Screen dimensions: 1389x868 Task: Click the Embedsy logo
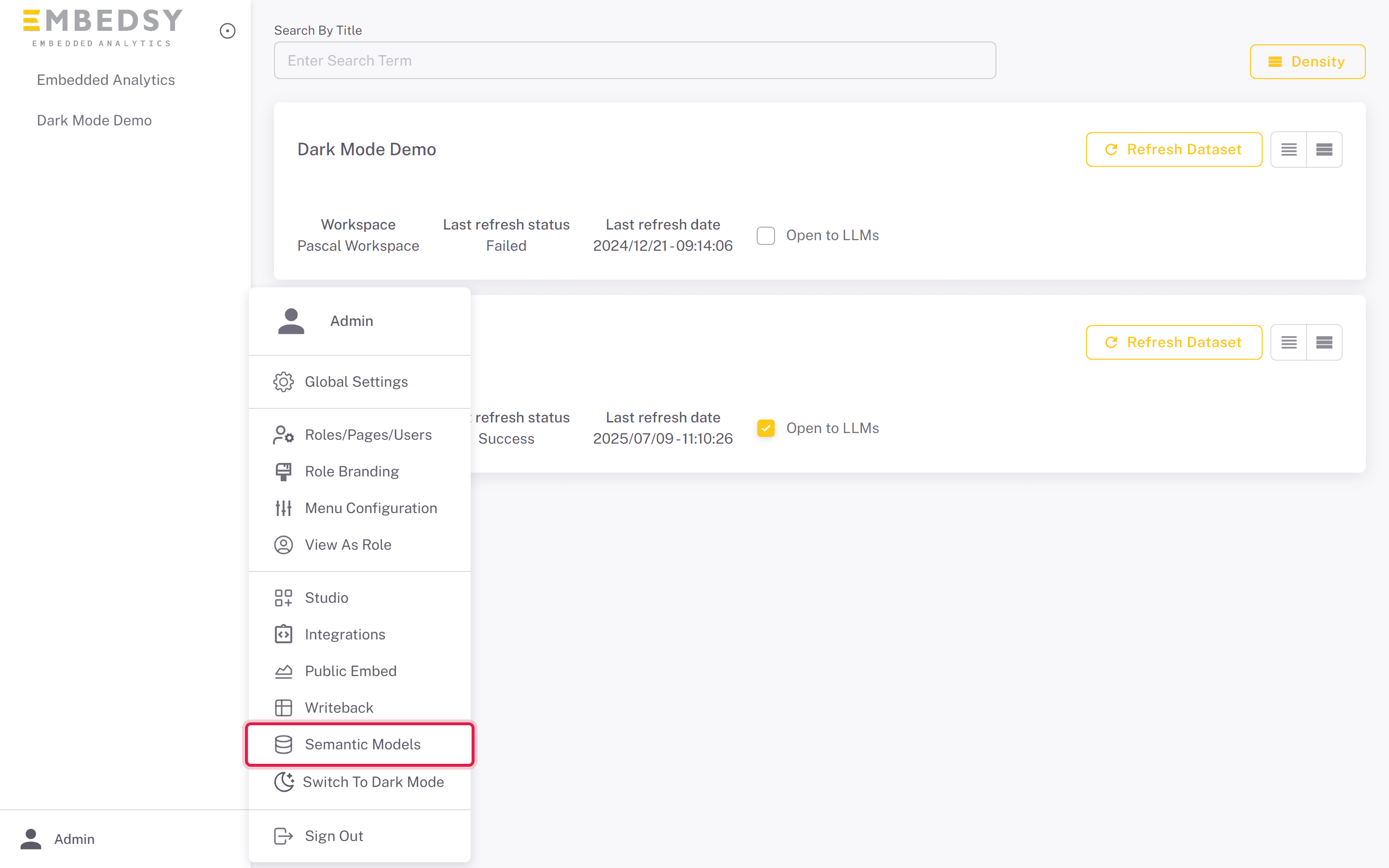pos(103,27)
